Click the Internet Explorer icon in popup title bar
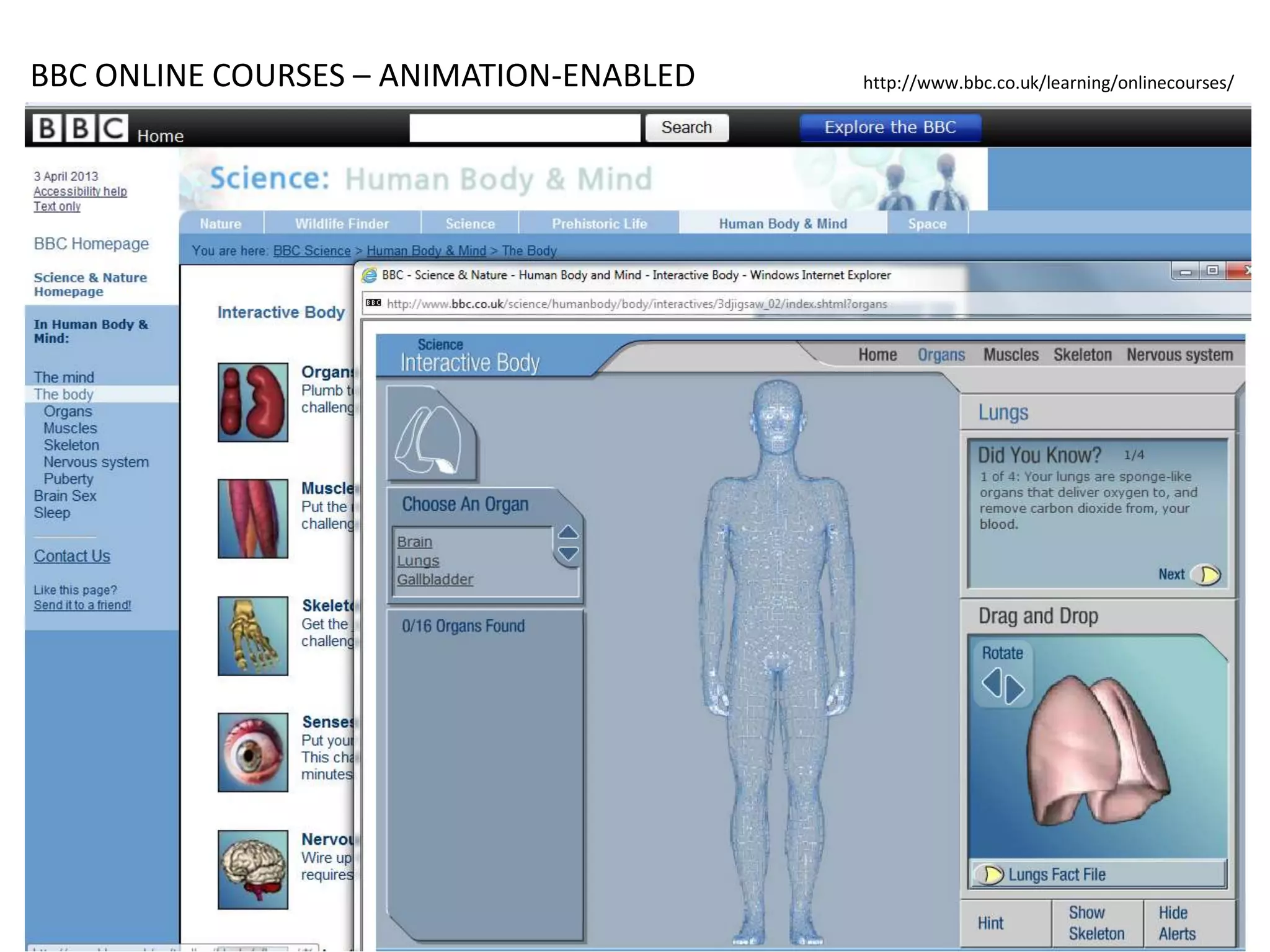The image size is (1270, 952). (x=370, y=275)
